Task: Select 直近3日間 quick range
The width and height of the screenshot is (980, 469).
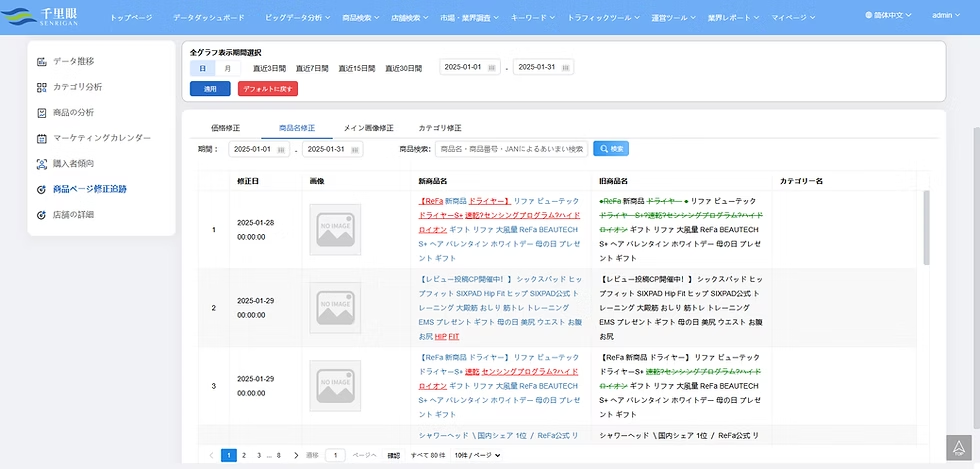Action: coord(269,69)
